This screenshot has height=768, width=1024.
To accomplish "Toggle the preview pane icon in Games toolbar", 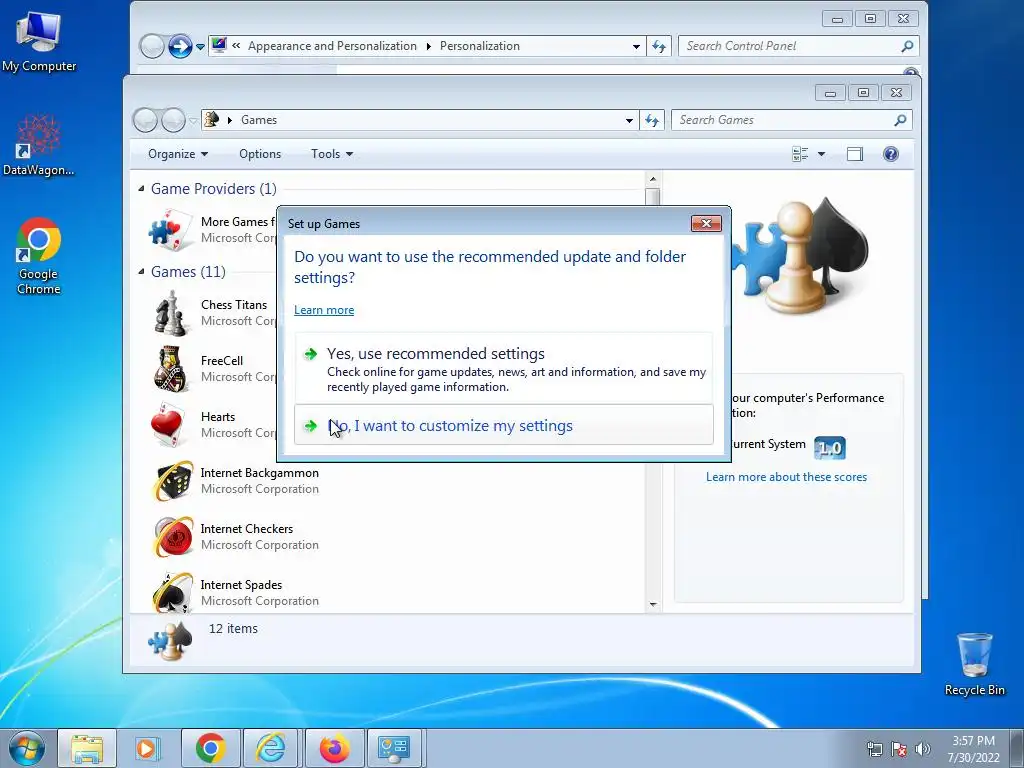I will click(855, 154).
